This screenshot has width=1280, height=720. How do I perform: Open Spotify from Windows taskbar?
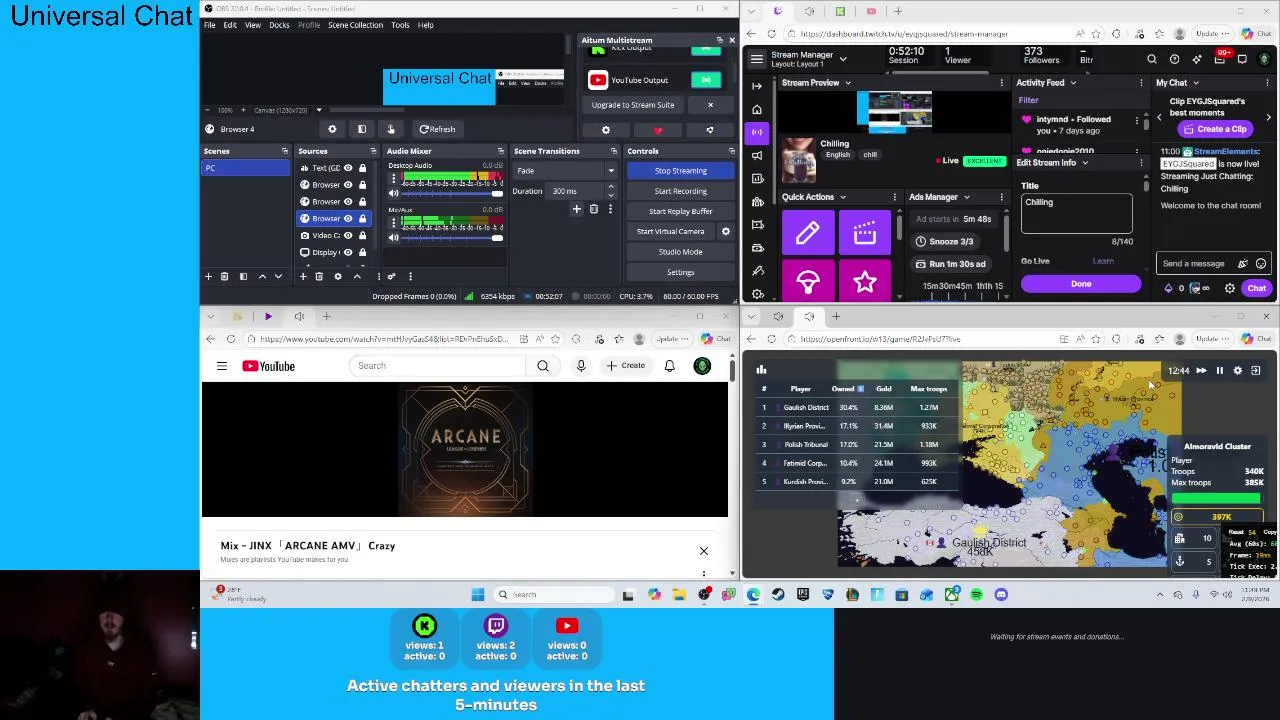(x=976, y=594)
